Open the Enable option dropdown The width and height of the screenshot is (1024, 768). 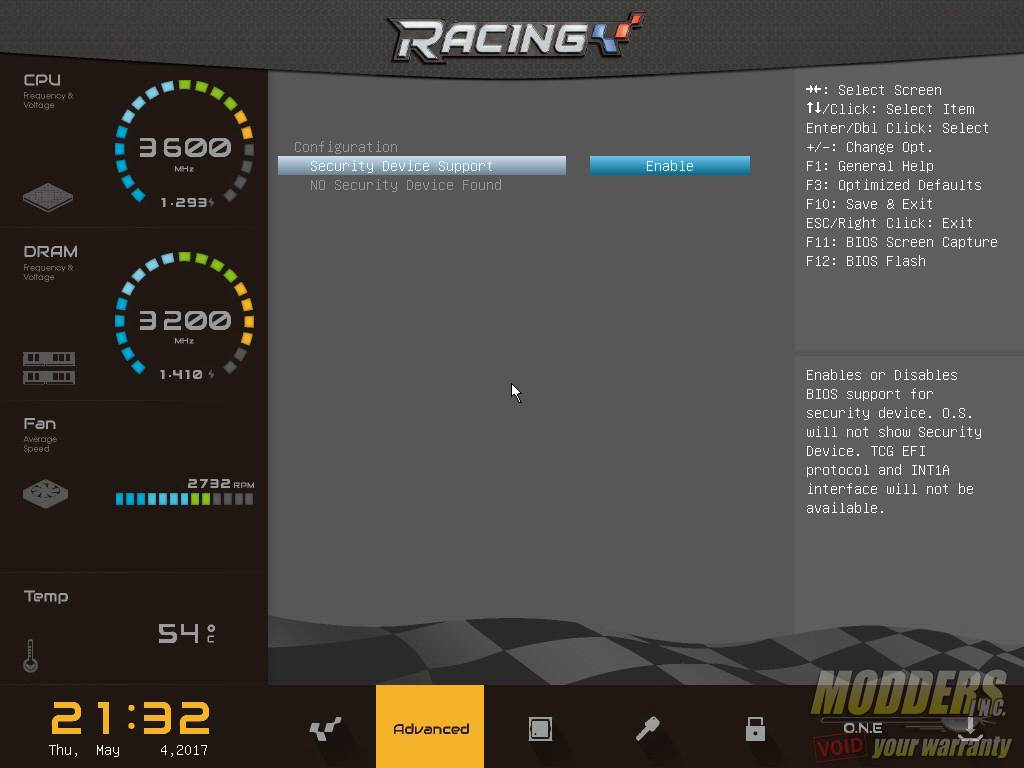click(669, 166)
